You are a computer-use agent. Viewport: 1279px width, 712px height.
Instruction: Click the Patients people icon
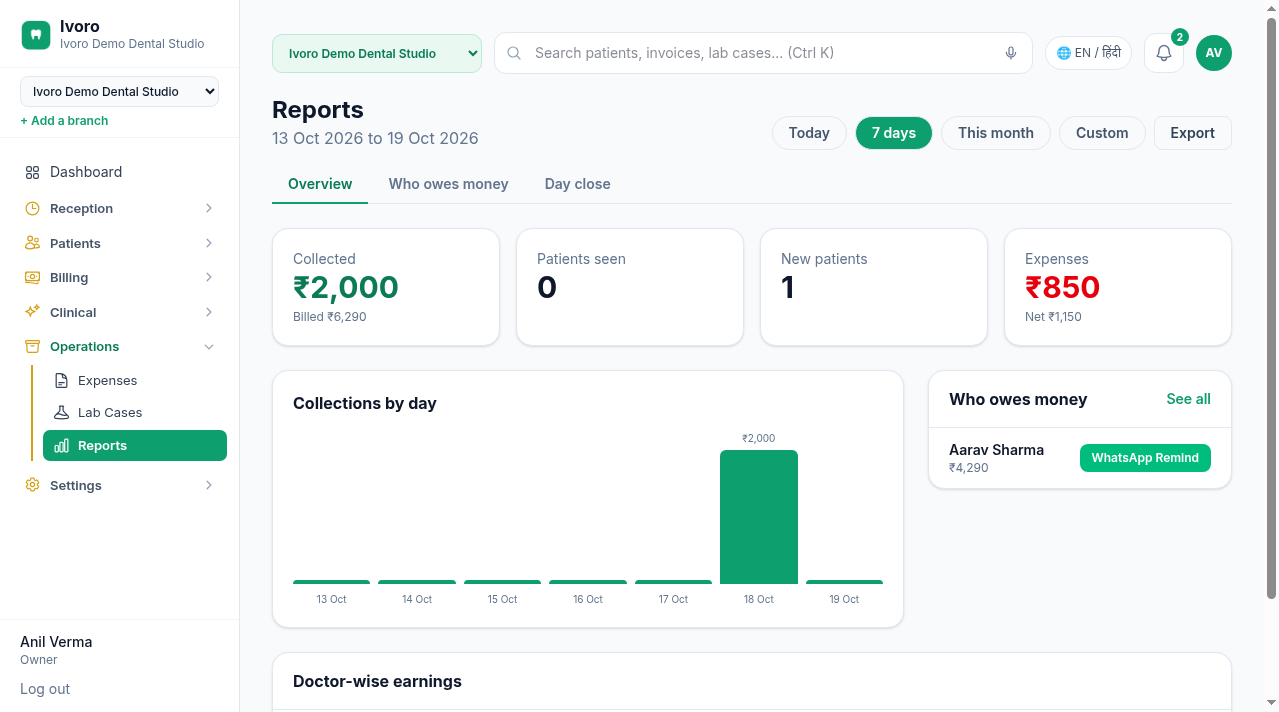(x=32, y=243)
